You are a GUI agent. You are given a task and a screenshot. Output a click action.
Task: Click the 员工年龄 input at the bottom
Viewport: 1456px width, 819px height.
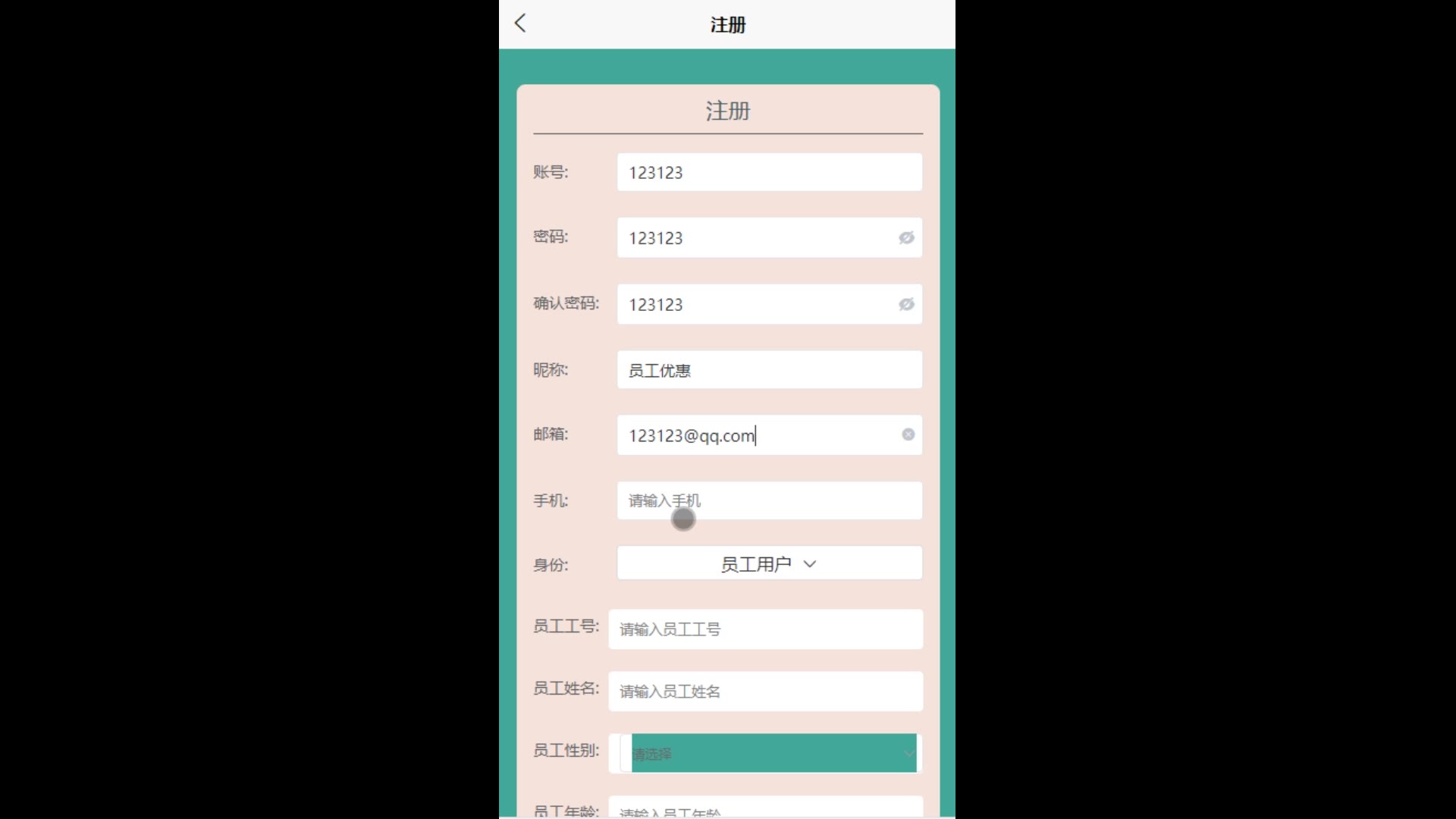[x=766, y=807]
